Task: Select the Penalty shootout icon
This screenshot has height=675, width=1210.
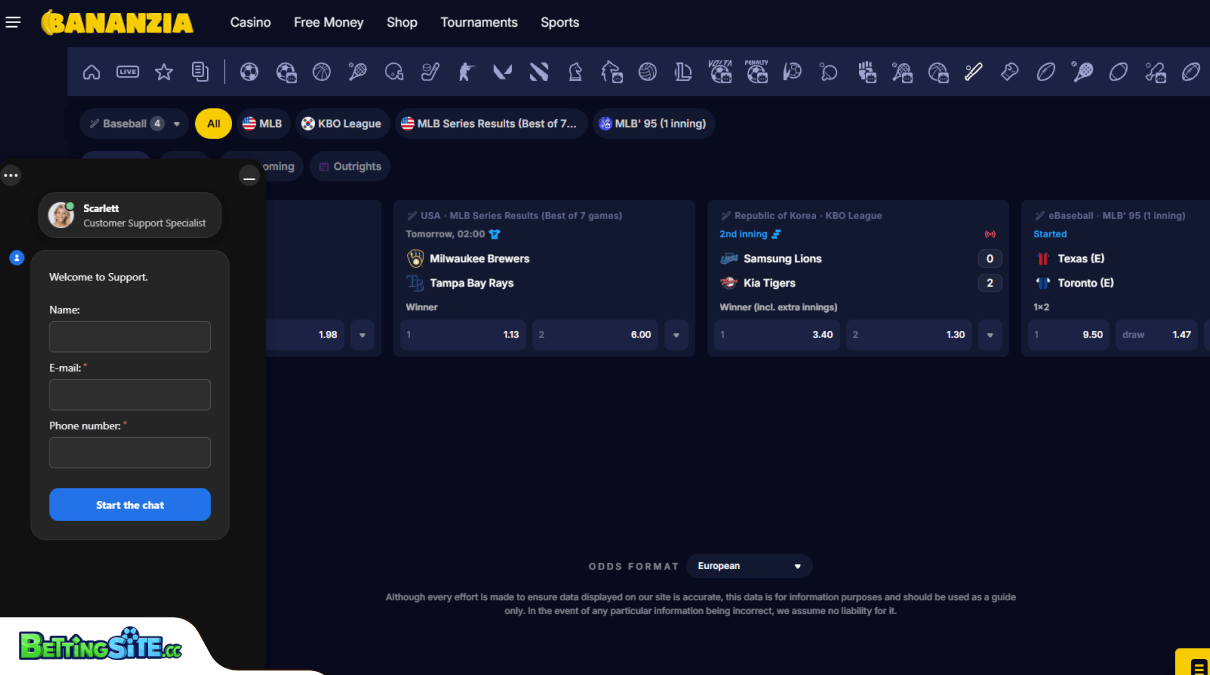Action: [x=756, y=72]
